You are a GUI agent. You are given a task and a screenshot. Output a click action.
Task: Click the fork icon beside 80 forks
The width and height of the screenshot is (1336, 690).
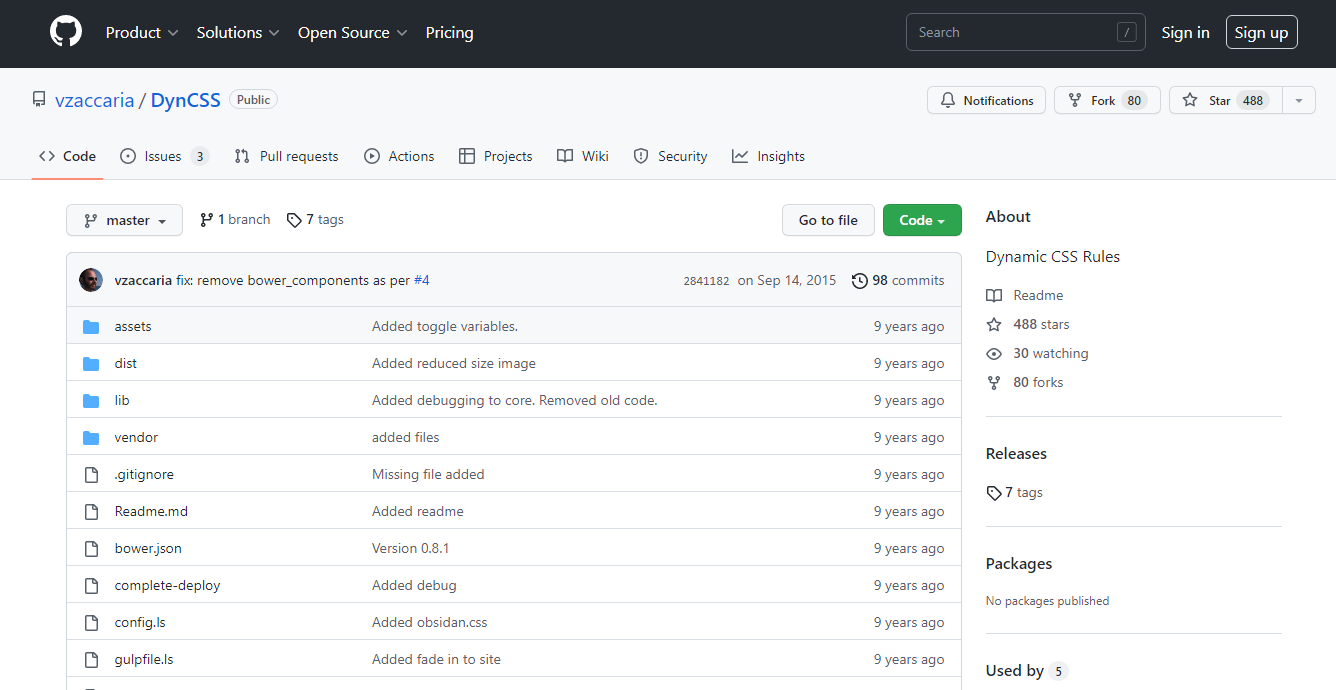(x=993, y=382)
